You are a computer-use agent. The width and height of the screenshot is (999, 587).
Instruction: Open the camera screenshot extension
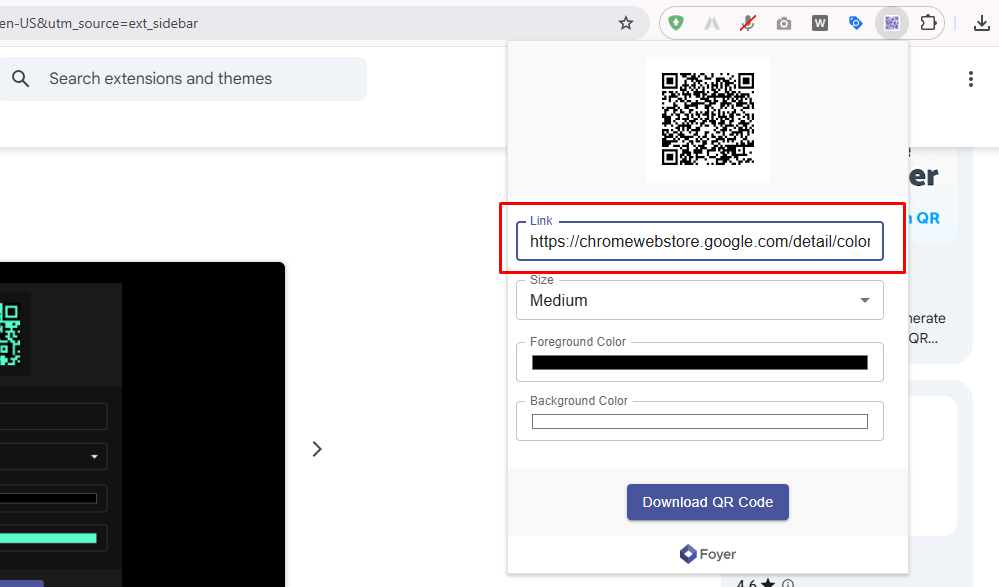(x=784, y=24)
